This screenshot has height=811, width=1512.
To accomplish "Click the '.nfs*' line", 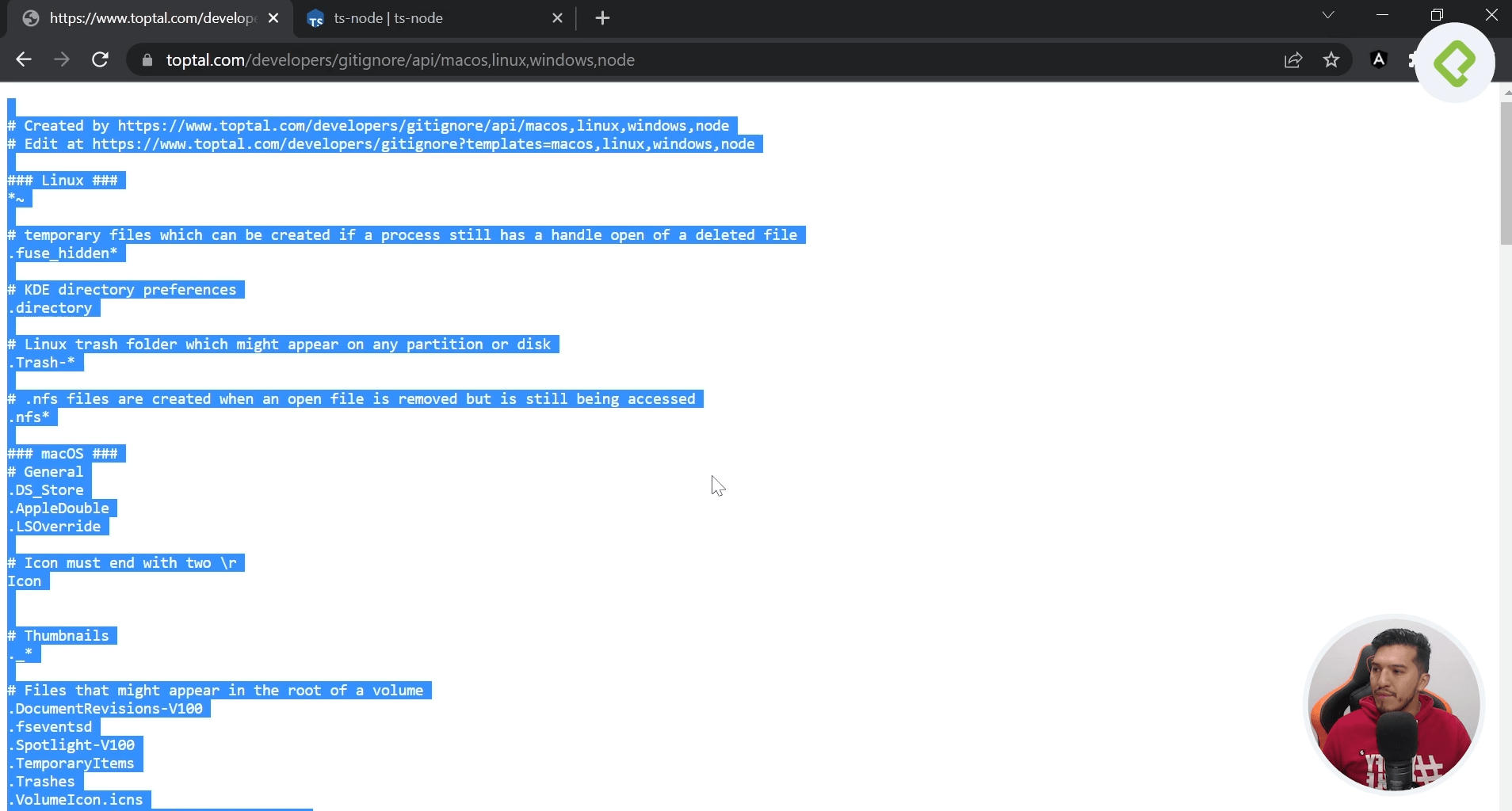I will (x=29, y=417).
